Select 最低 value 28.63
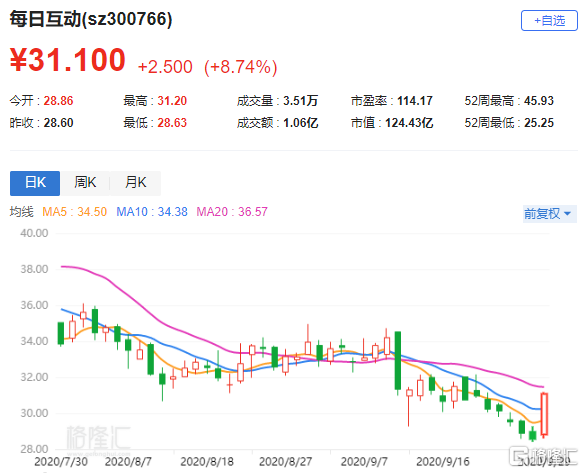 (172, 123)
